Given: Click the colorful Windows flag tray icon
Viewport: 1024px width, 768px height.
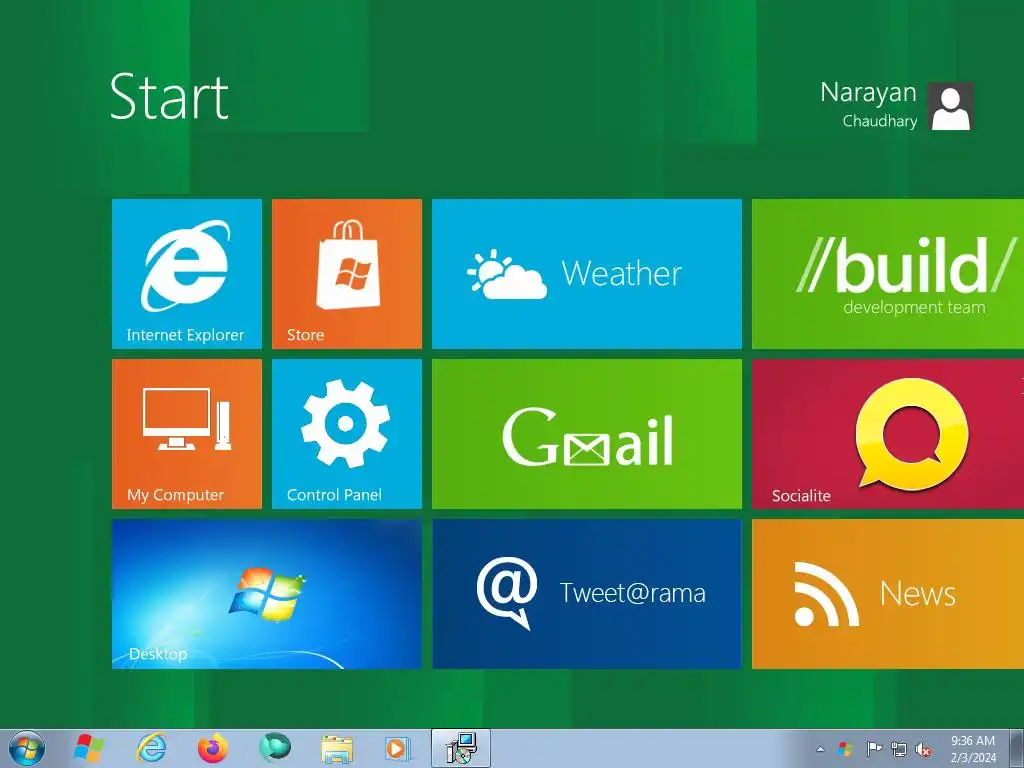Looking at the screenshot, I should pyautogui.click(x=845, y=749).
